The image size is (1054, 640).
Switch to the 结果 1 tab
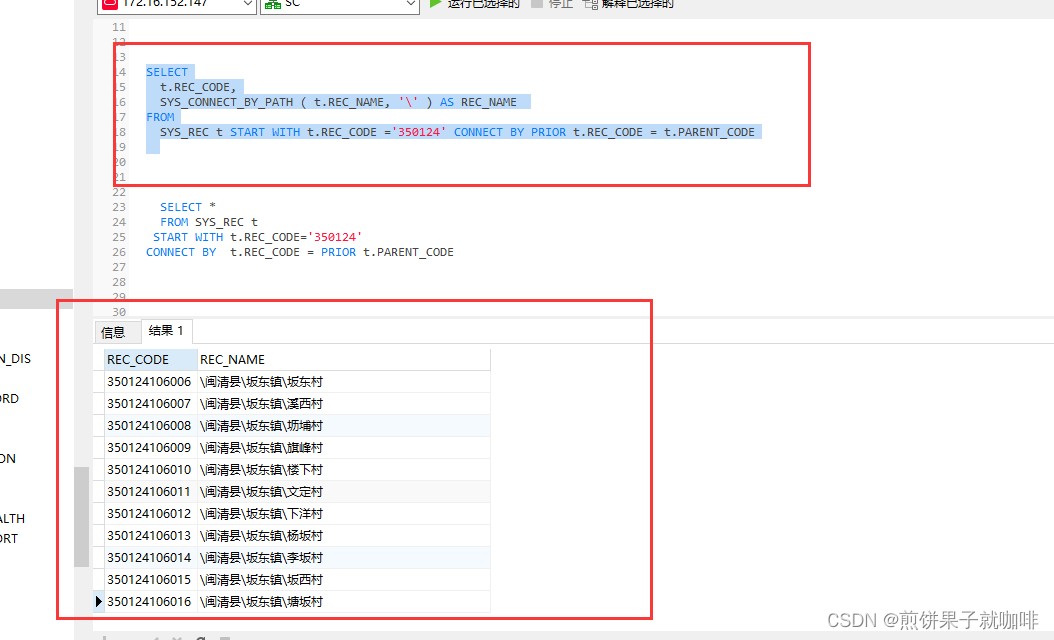(x=166, y=330)
